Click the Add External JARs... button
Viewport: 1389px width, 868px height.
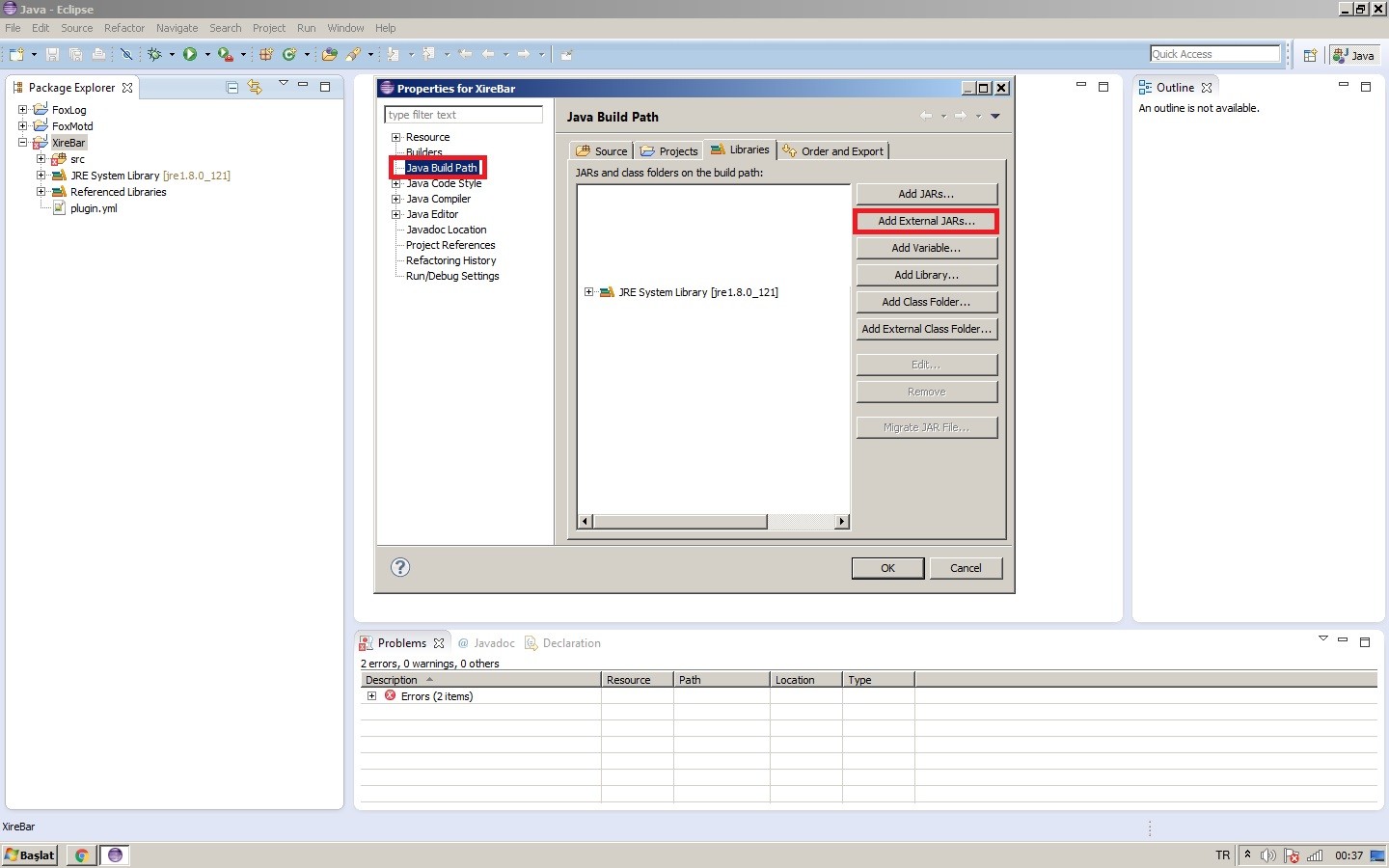point(926,221)
